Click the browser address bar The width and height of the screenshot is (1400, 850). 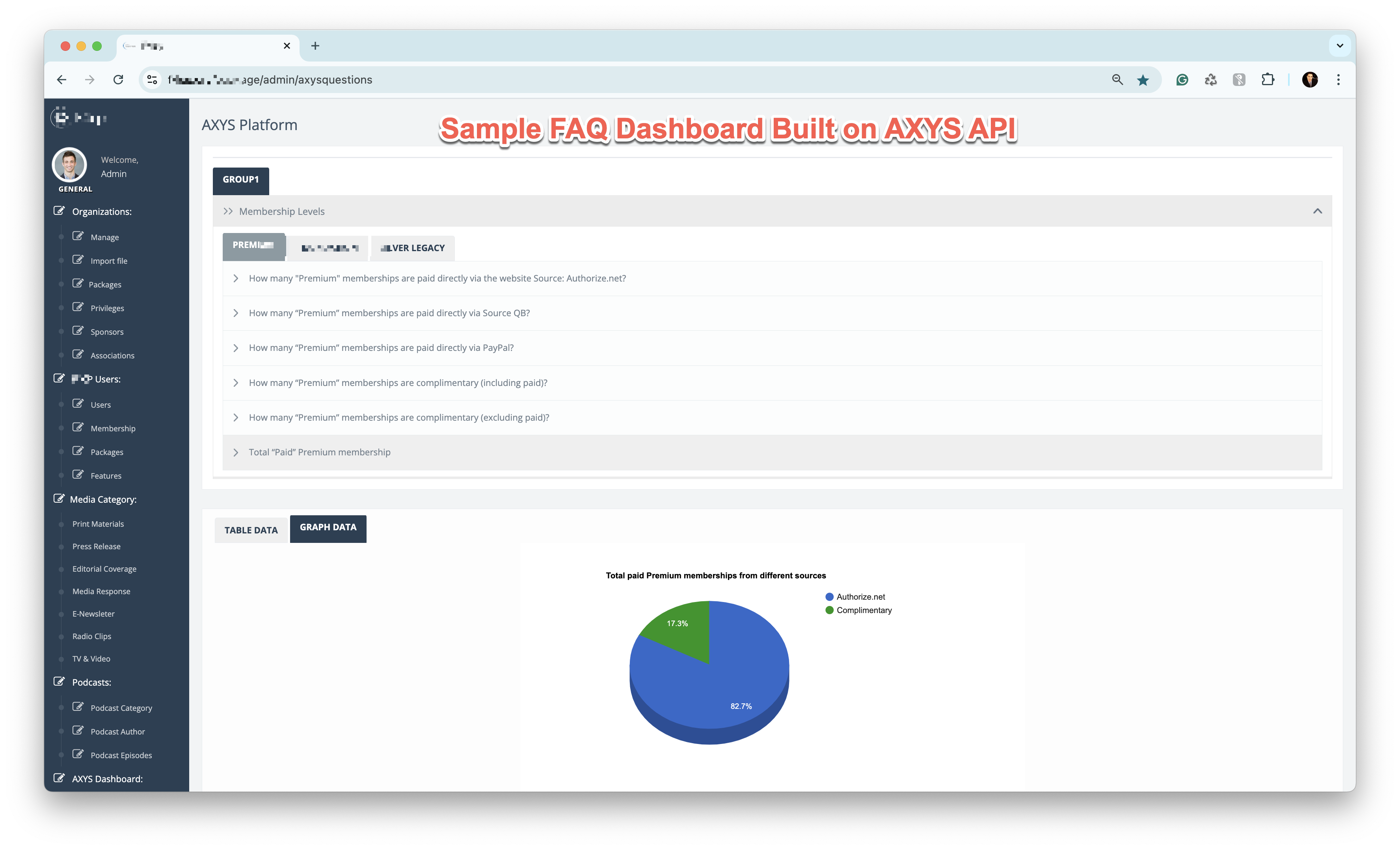tap(398, 80)
